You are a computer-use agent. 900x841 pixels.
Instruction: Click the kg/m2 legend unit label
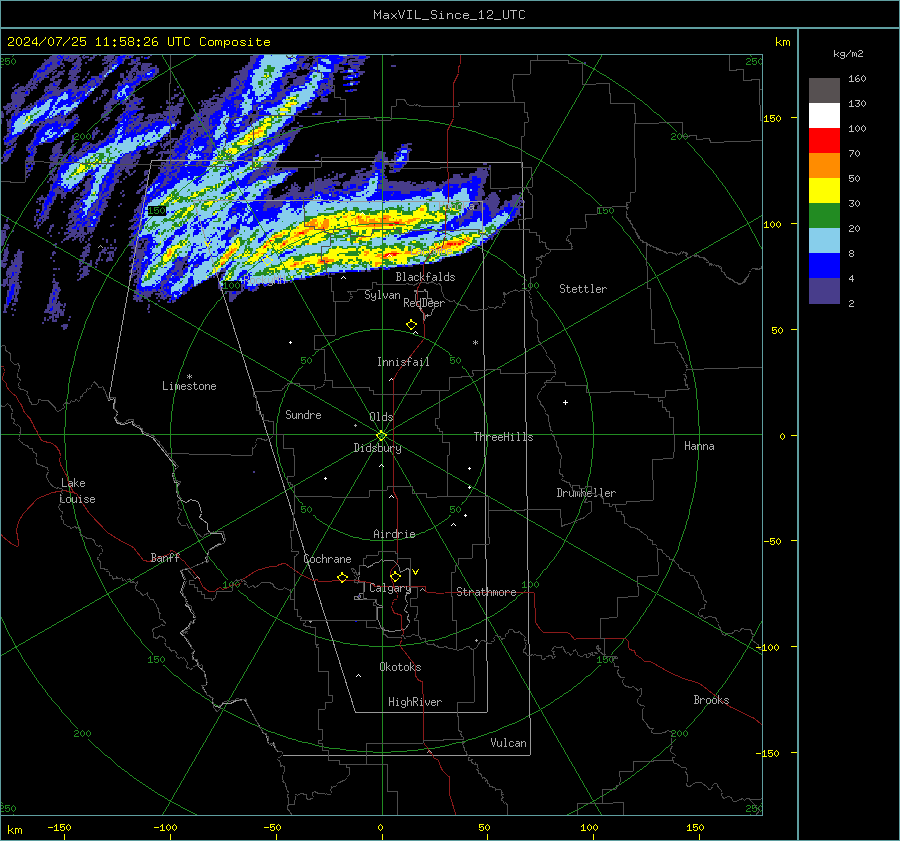click(848, 54)
